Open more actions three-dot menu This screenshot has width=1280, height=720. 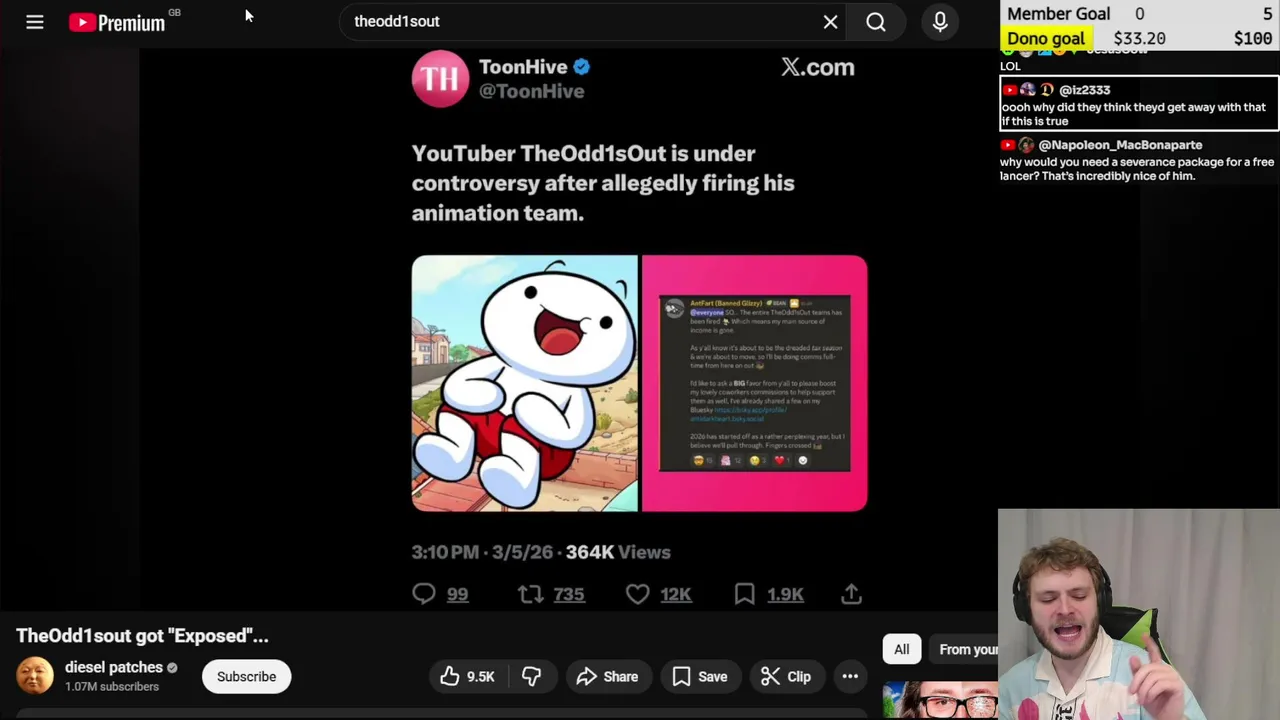(850, 677)
